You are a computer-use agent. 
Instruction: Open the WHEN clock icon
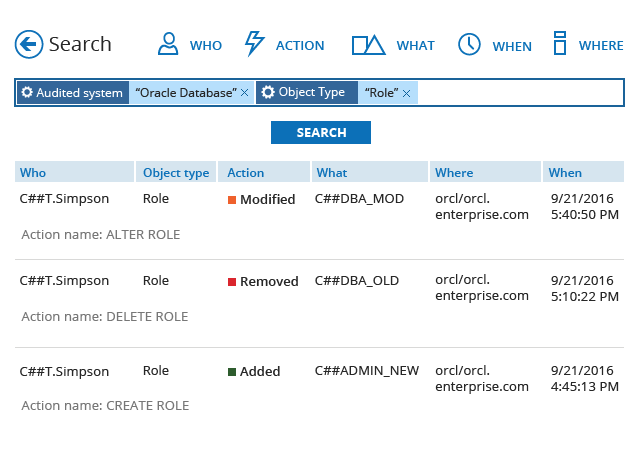[x=469, y=44]
